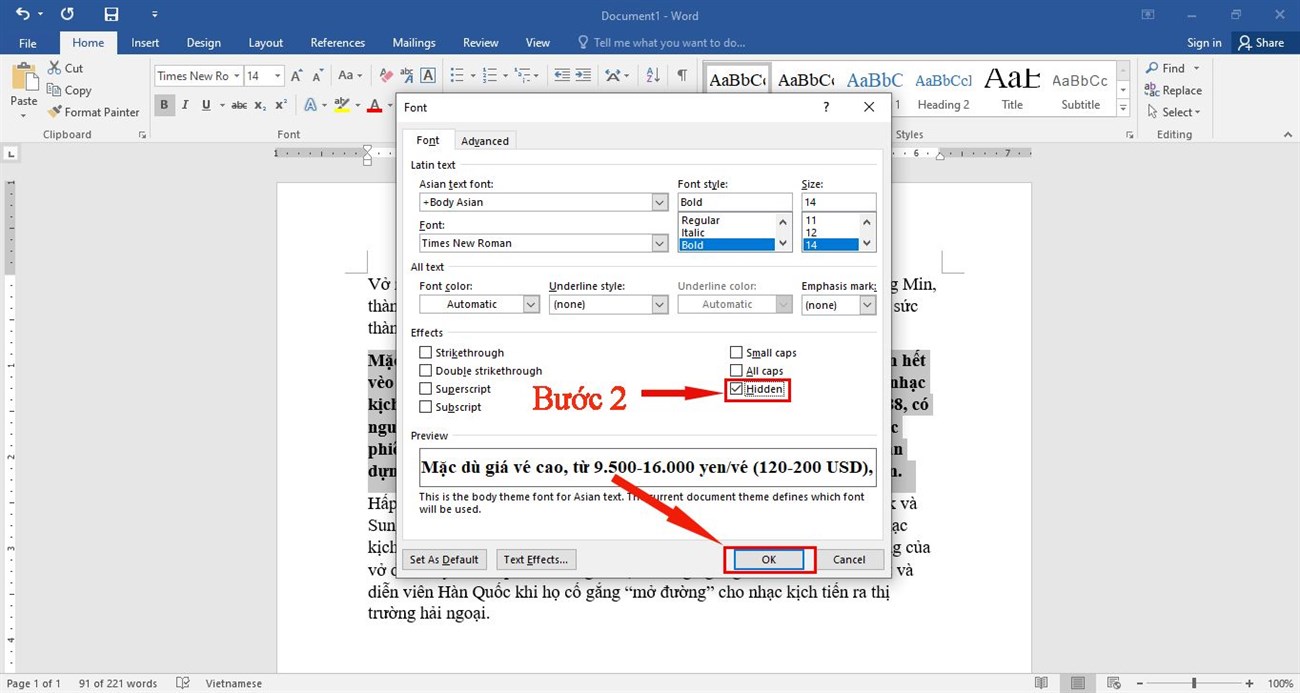Increase indent of the paragraph
The height and width of the screenshot is (693, 1300).
pos(584,75)
